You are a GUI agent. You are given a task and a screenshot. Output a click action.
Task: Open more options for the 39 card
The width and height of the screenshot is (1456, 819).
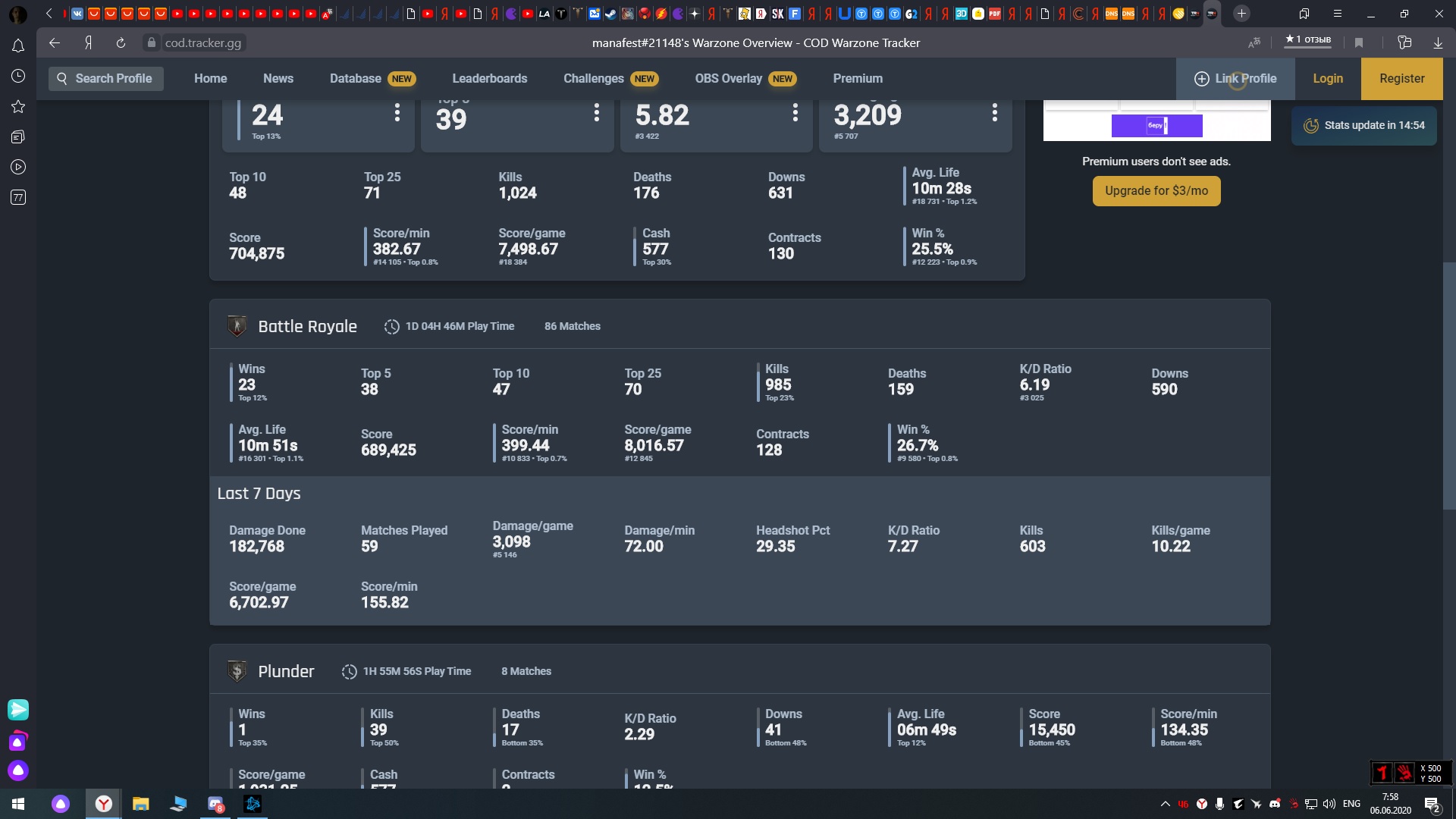pos(597,113)
